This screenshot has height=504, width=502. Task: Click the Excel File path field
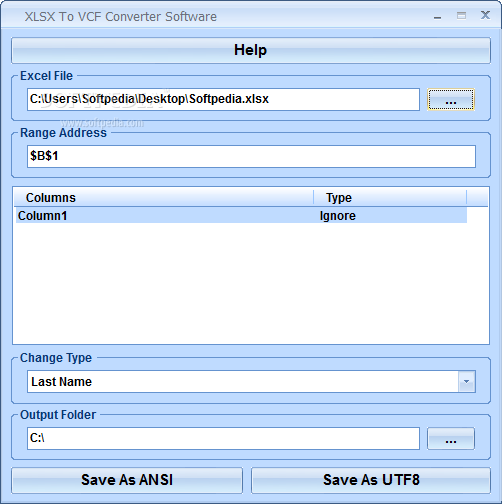pos(223,99)
